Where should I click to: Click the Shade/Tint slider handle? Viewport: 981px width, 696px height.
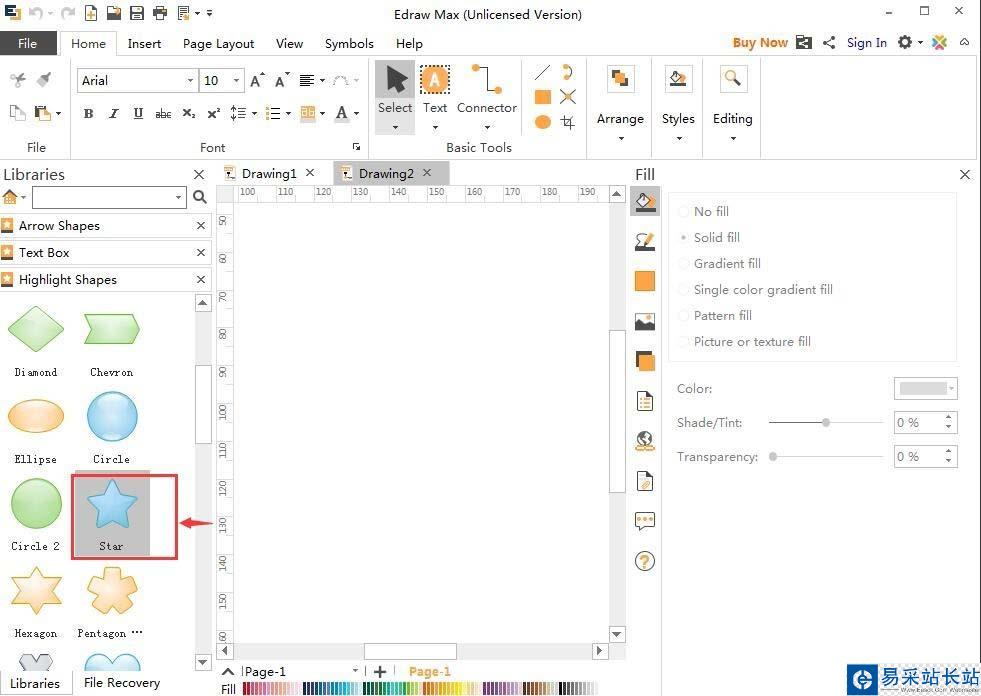[826, 423]
